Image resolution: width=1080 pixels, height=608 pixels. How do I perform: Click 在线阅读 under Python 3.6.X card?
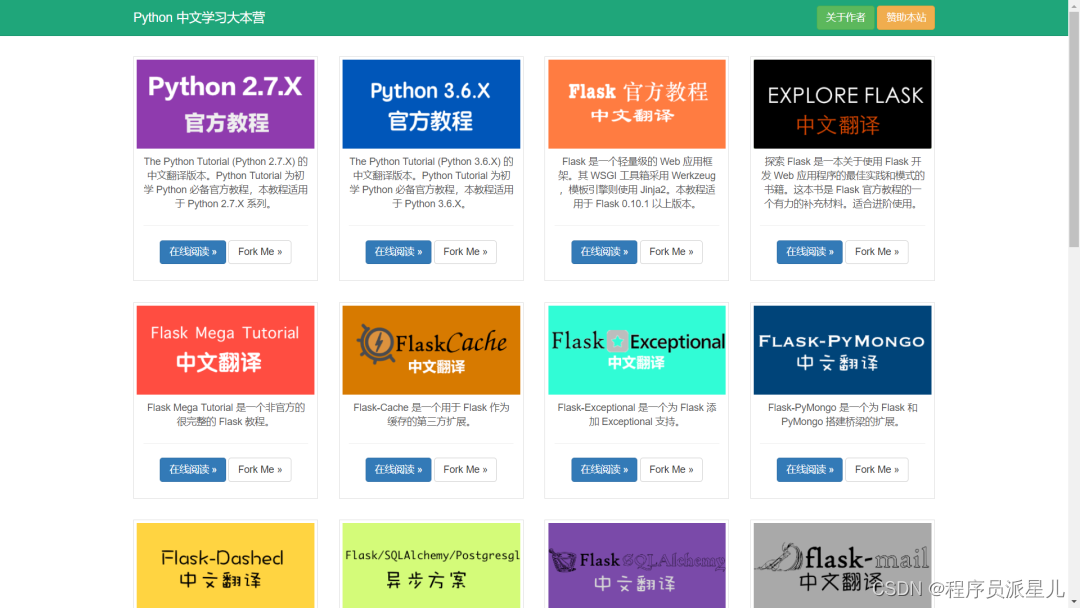click(398, 252)
